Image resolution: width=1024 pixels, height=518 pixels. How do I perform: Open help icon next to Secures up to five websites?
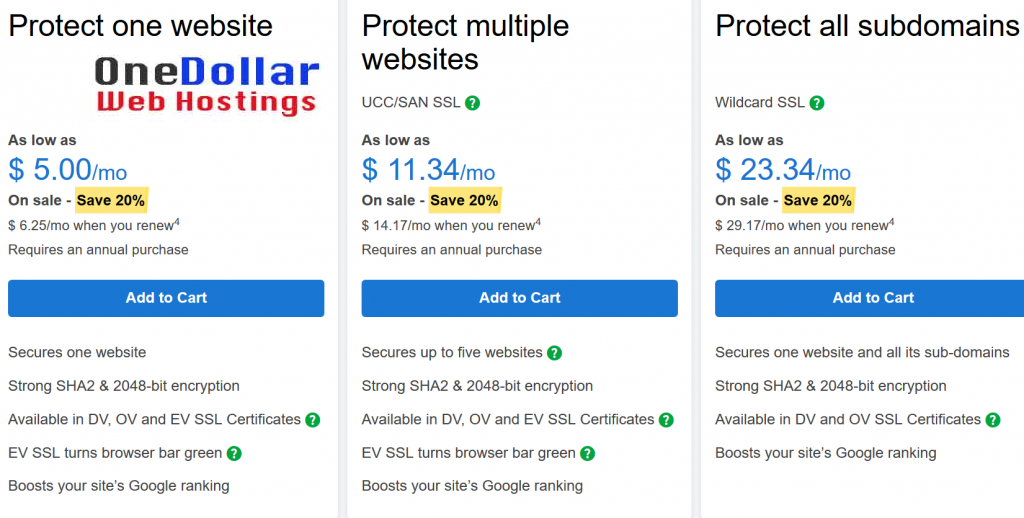click(554, 353)
